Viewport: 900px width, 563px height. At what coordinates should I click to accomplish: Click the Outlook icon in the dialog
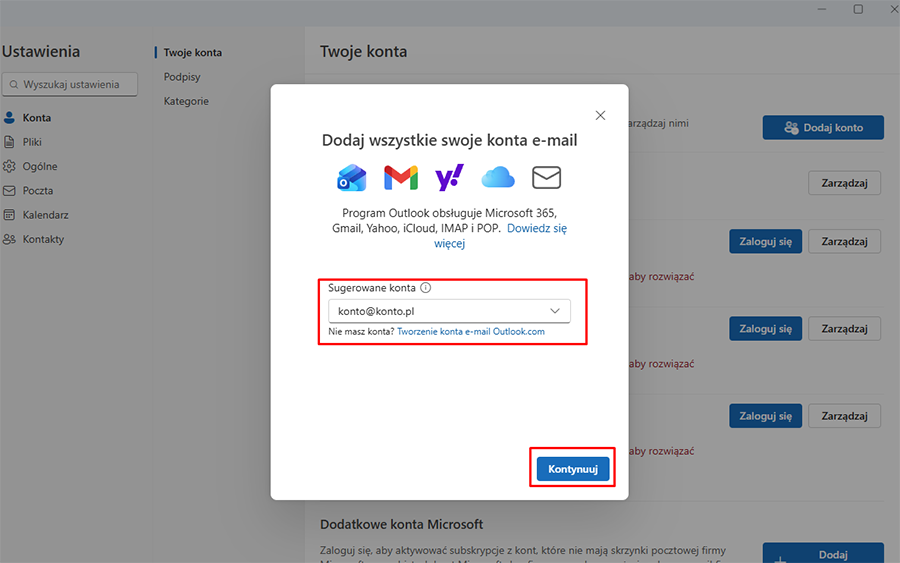tap(351, 177)
